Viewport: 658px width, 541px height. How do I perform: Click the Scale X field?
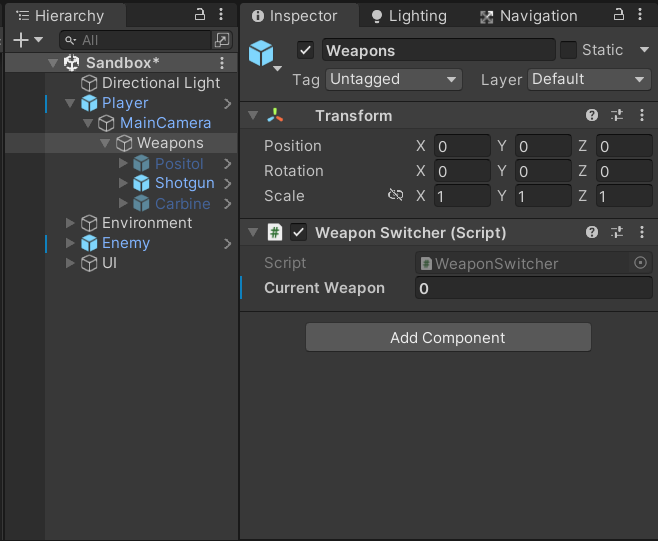pos(462,196)
